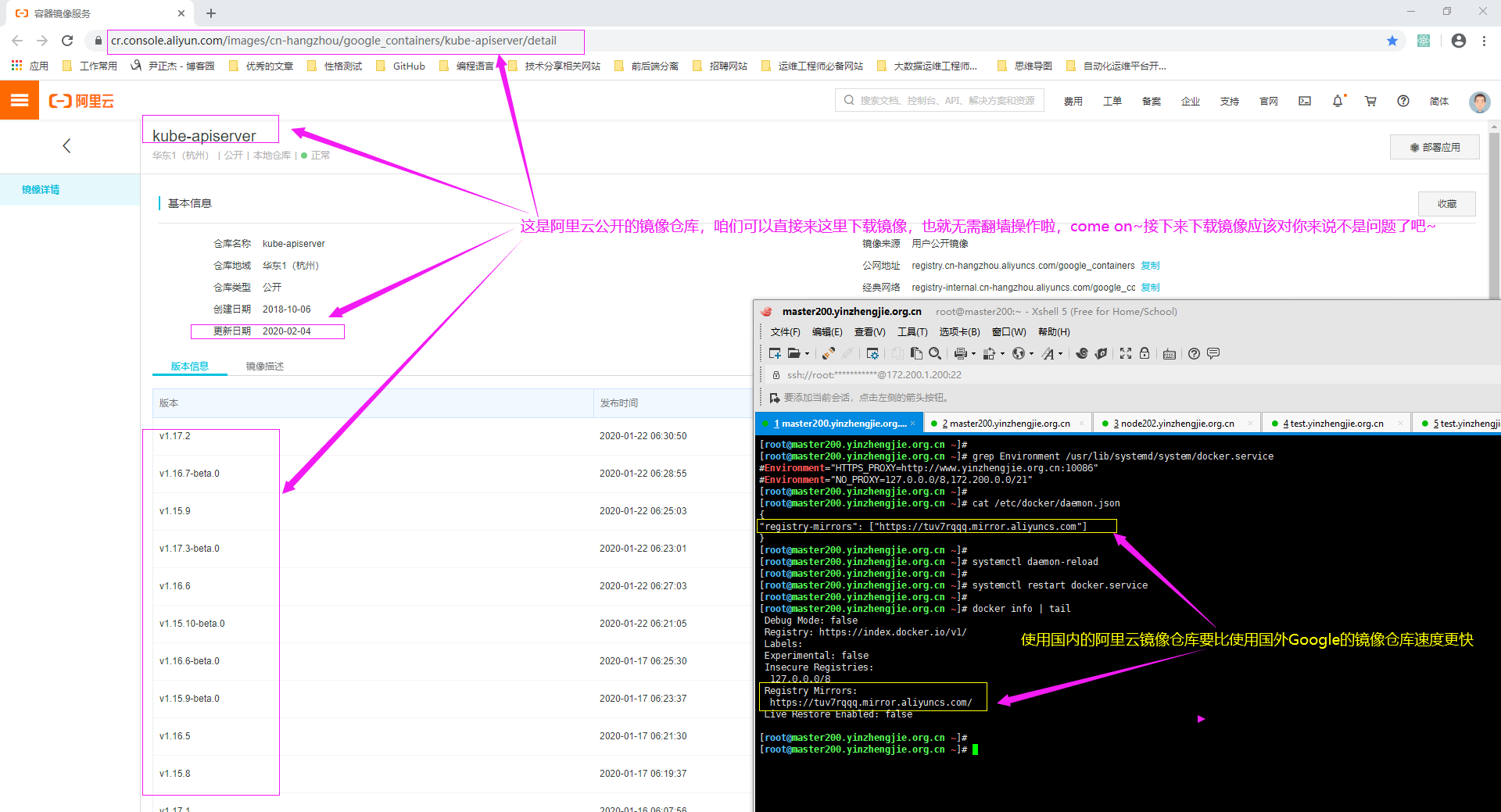Focus the Aliyun search box
Image resolution: width=1501 pixels, height=812 pixels.
940,101
